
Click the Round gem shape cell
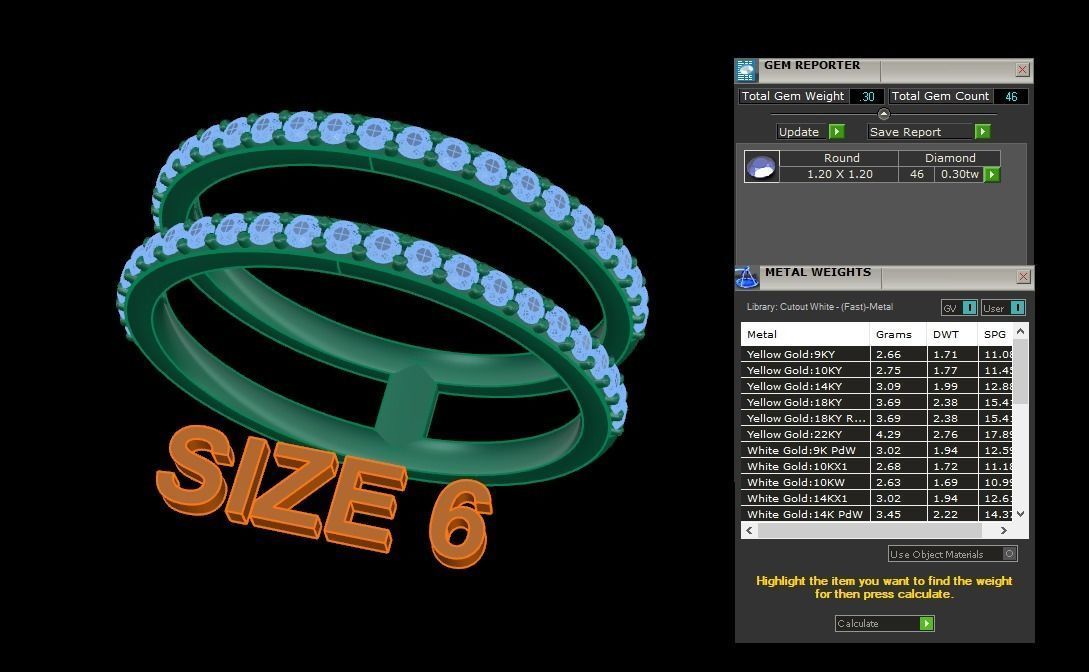click(840, 158)
